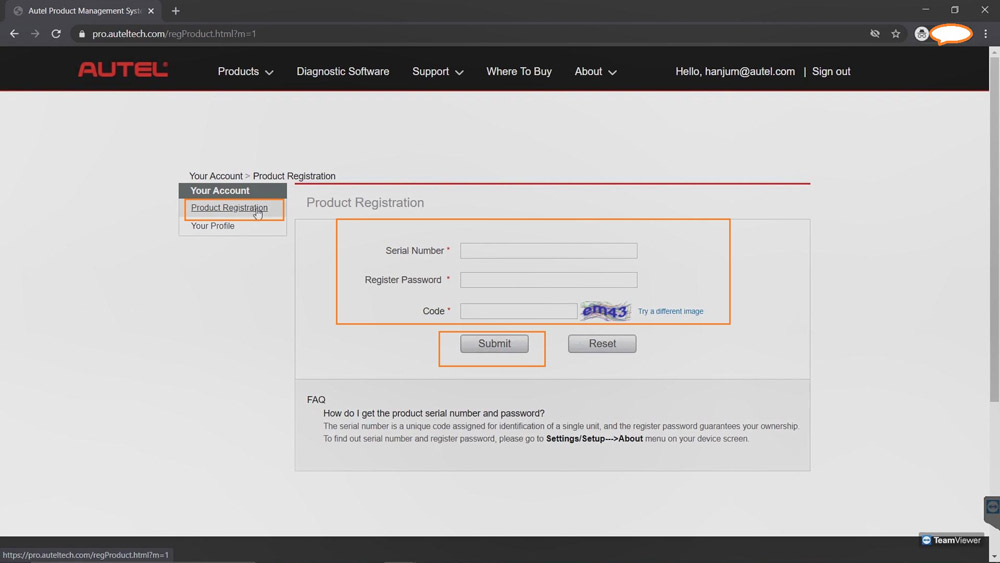Reset the registration form fields

tap(602, 344)
